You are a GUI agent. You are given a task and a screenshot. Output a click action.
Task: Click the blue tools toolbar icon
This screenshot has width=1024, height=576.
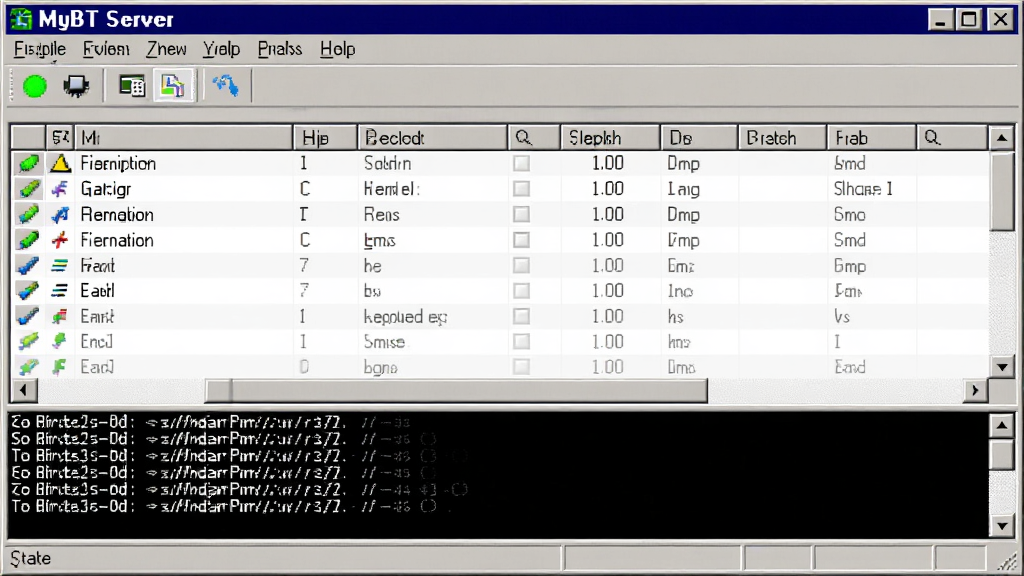pyautogui.click(x=225, y=86)
